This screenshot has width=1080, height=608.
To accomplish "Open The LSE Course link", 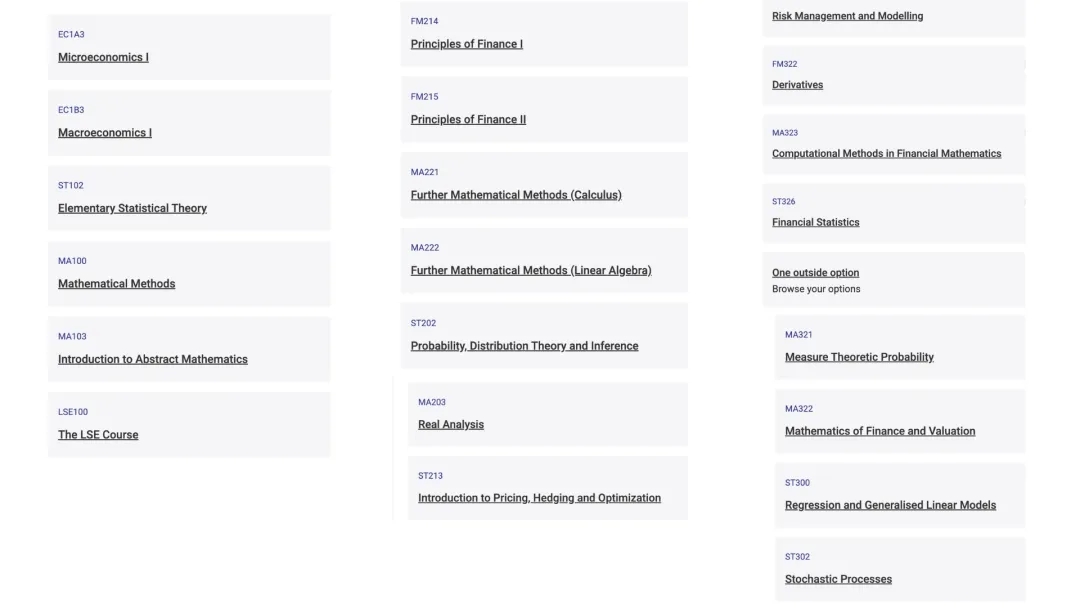I will (x=98, y=435).
